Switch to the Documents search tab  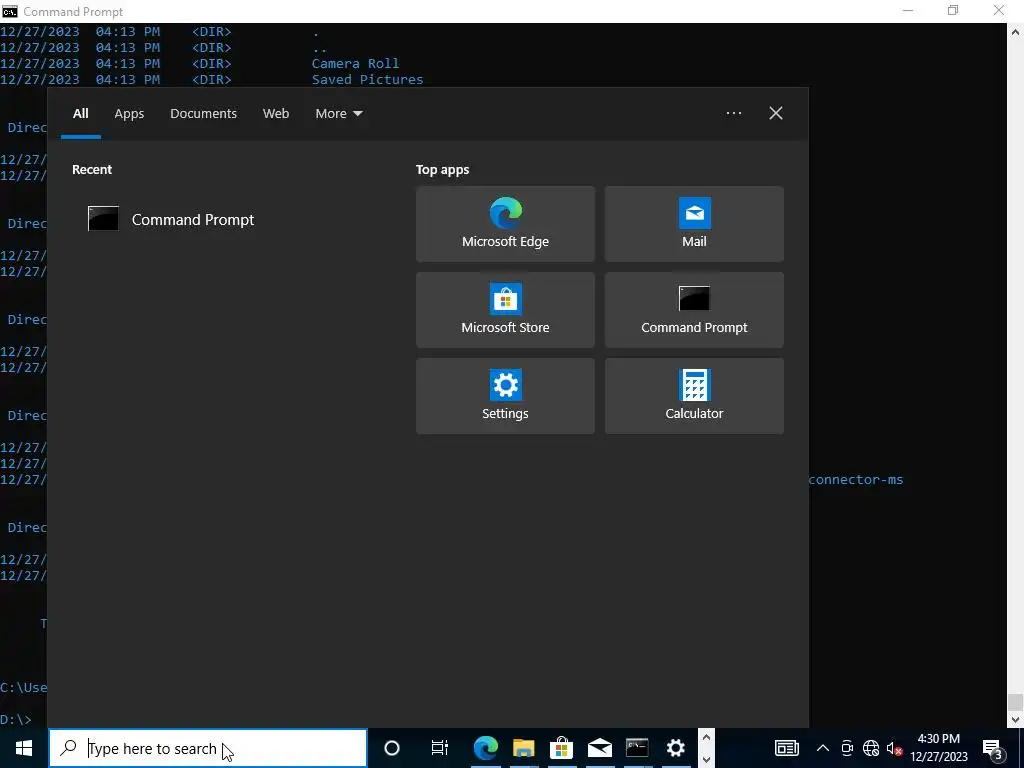click(x=203, y=114)
